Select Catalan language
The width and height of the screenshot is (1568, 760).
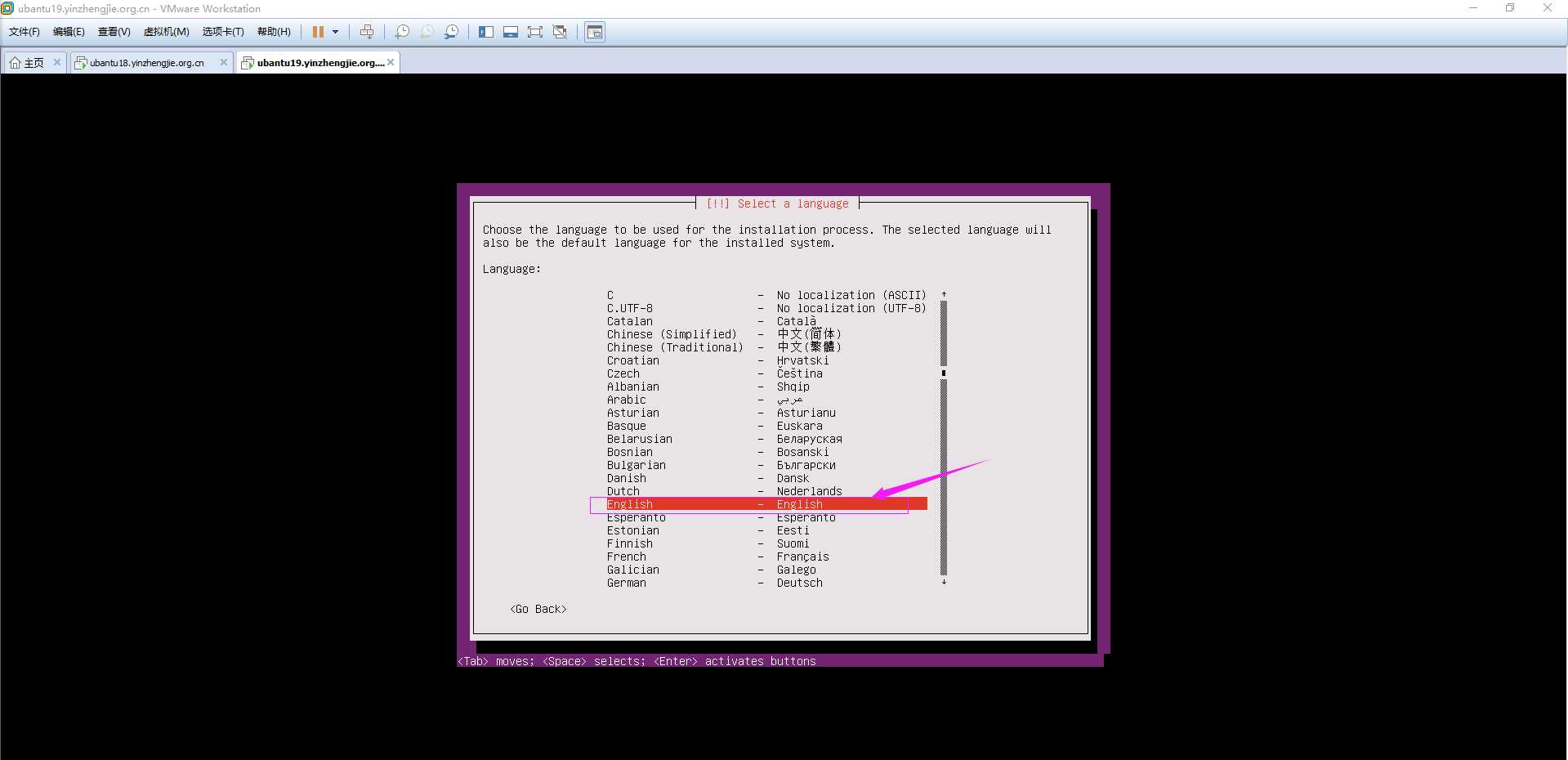[x=766, y=321]
